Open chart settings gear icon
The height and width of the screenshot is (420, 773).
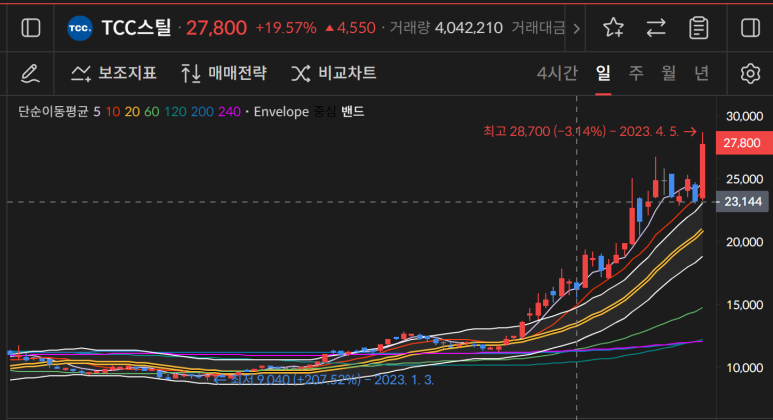750,73
